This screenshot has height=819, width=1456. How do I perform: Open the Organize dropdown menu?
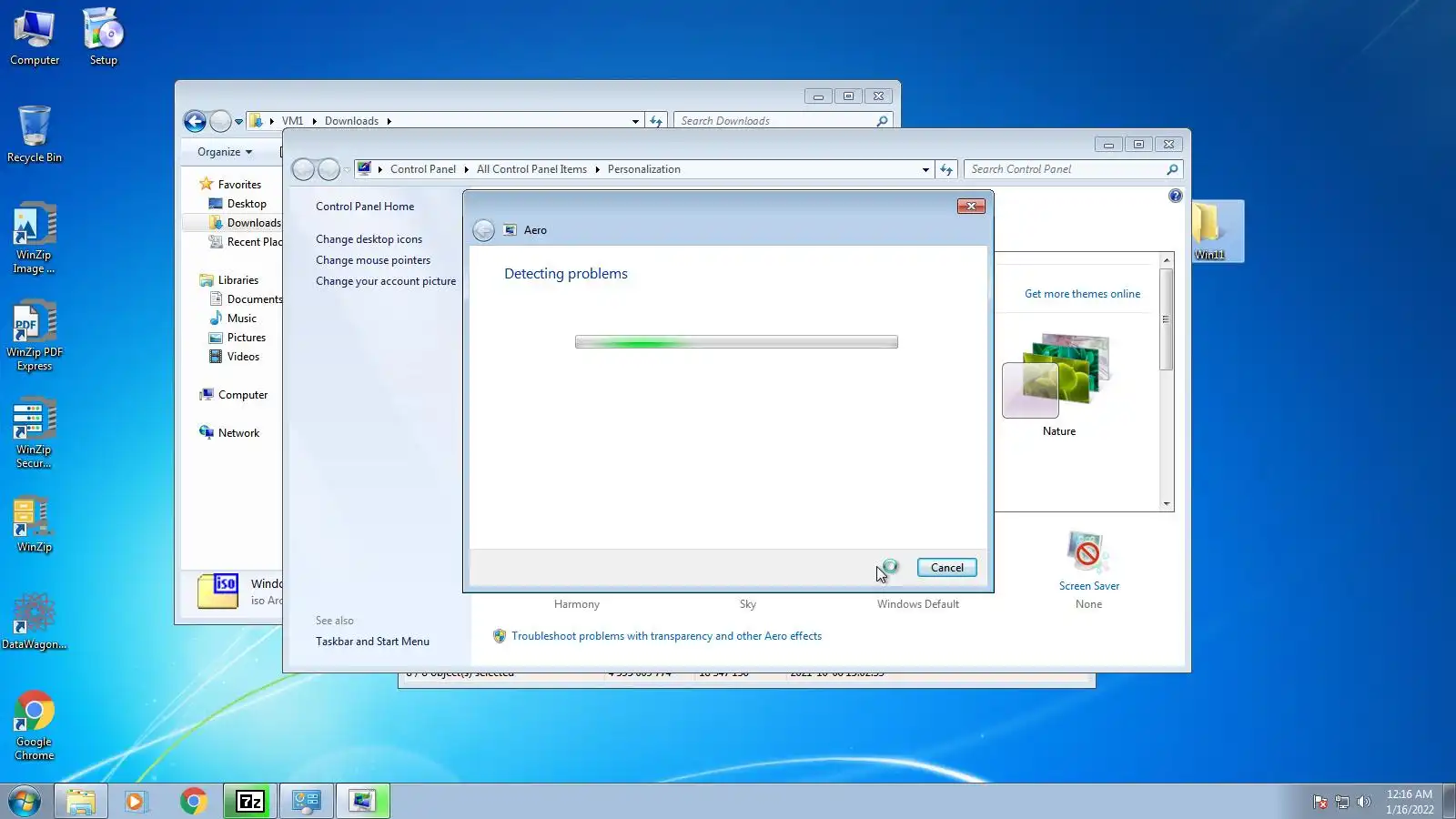pyautogui.click(x=225, y=152)
